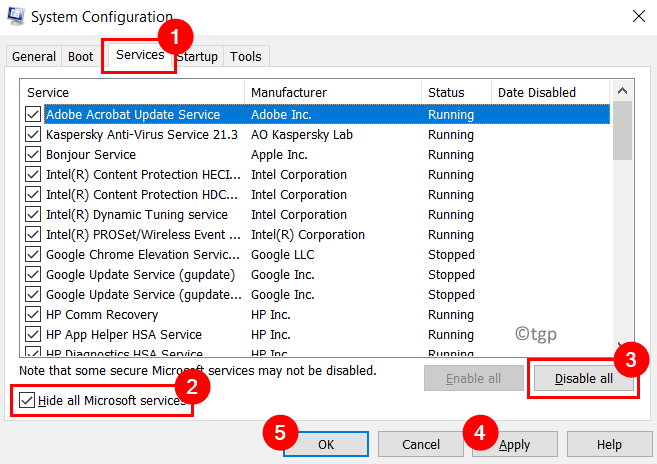This screenshot has width=657, height=464.
Task: Click the System Configuration title bar icon
Action: (16, 16)
